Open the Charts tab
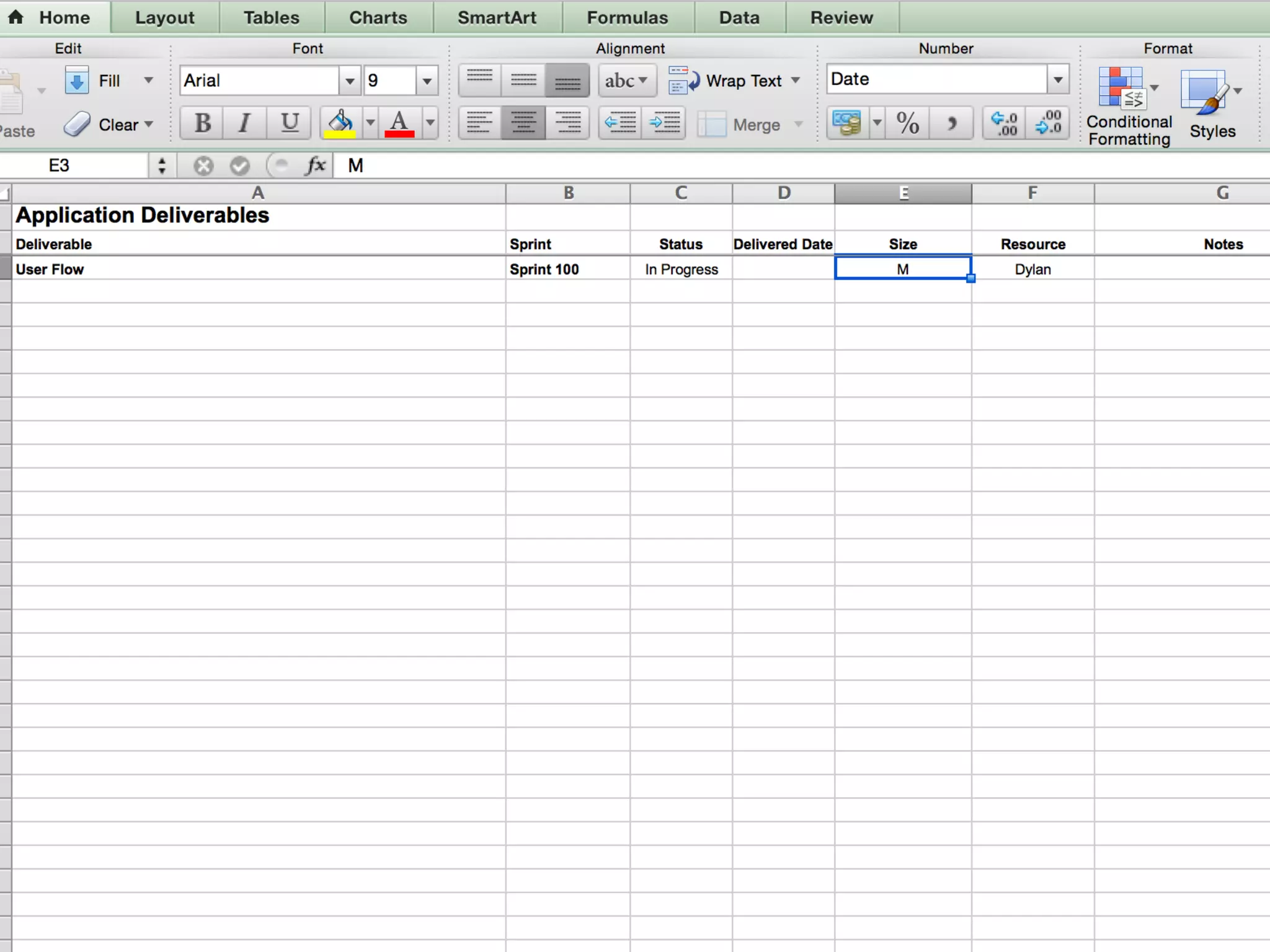This screenshot has height=952, width=1270. pos(378,17)
